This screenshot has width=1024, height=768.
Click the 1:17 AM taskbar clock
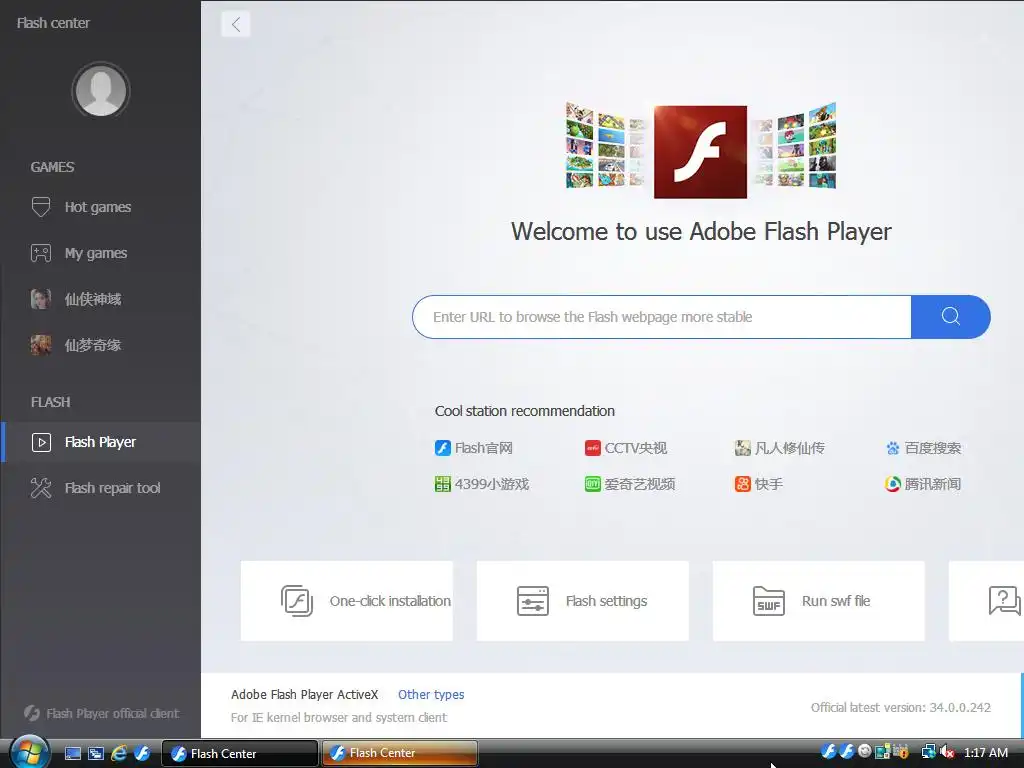[985, 752]
